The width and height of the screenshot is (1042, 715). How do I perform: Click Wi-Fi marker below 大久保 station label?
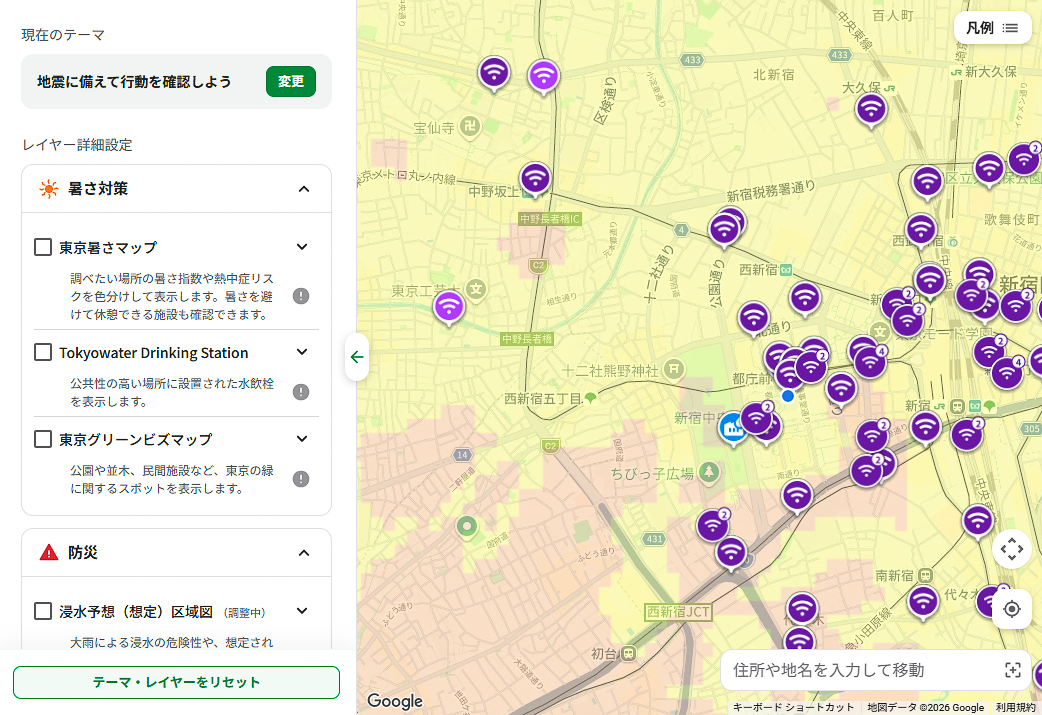tap(871, 110)
